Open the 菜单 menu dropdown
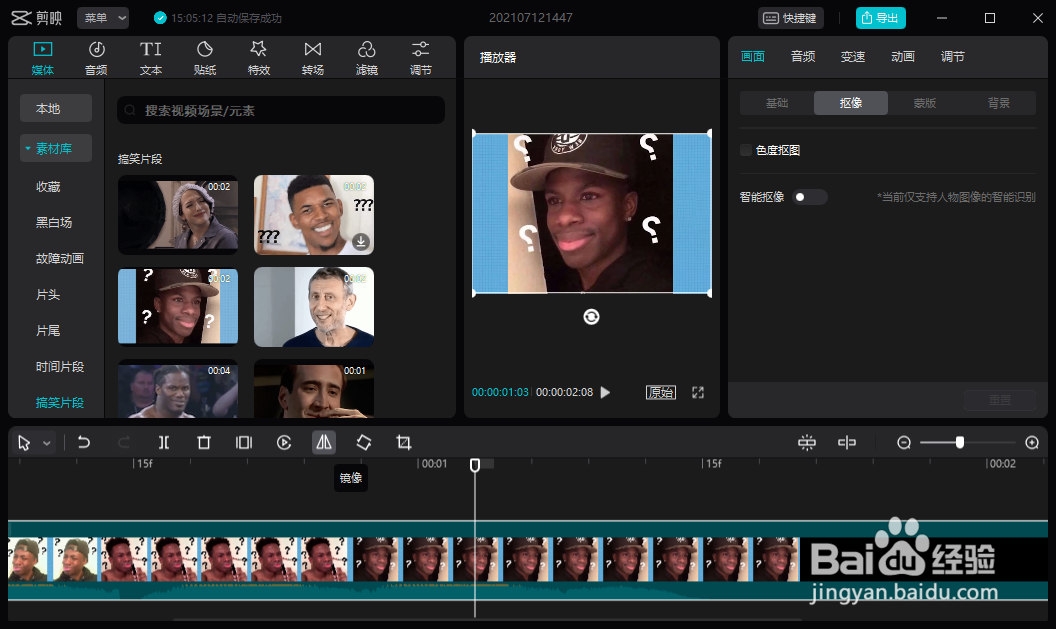The width and height of the screenshot is (1056, 629). point(103,18)
